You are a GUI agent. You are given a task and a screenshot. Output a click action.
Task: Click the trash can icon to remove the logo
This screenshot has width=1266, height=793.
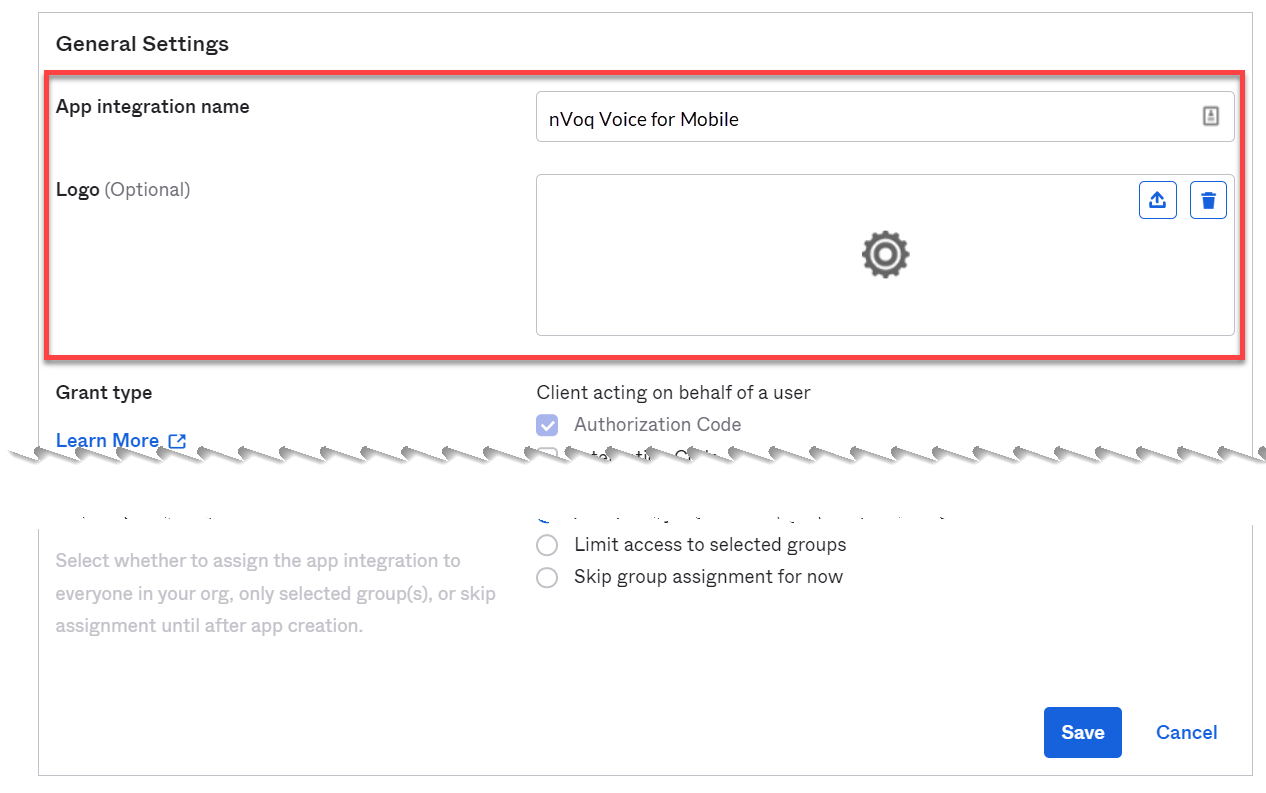click(1207, 199)
